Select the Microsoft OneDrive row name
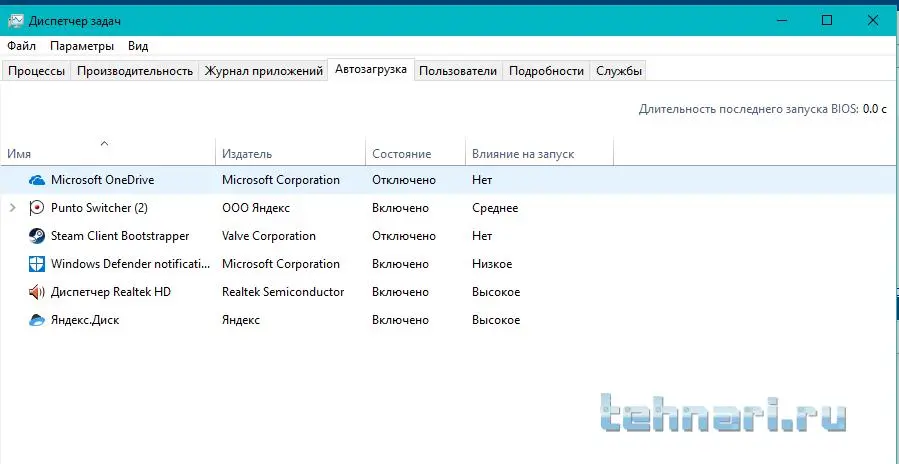This screenshot has width=899, height=464. point(103,180)
